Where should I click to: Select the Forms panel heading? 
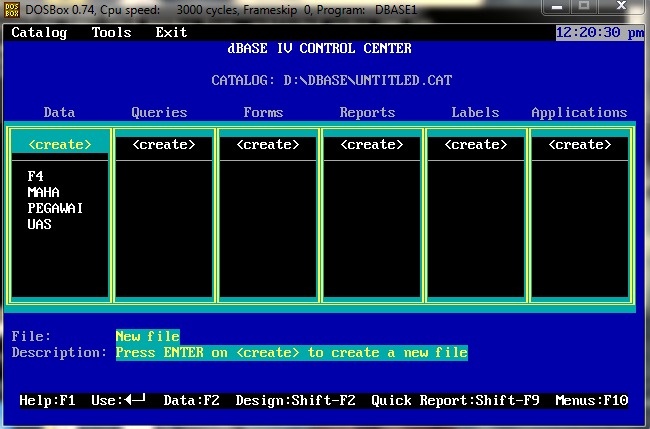(263, 112)
